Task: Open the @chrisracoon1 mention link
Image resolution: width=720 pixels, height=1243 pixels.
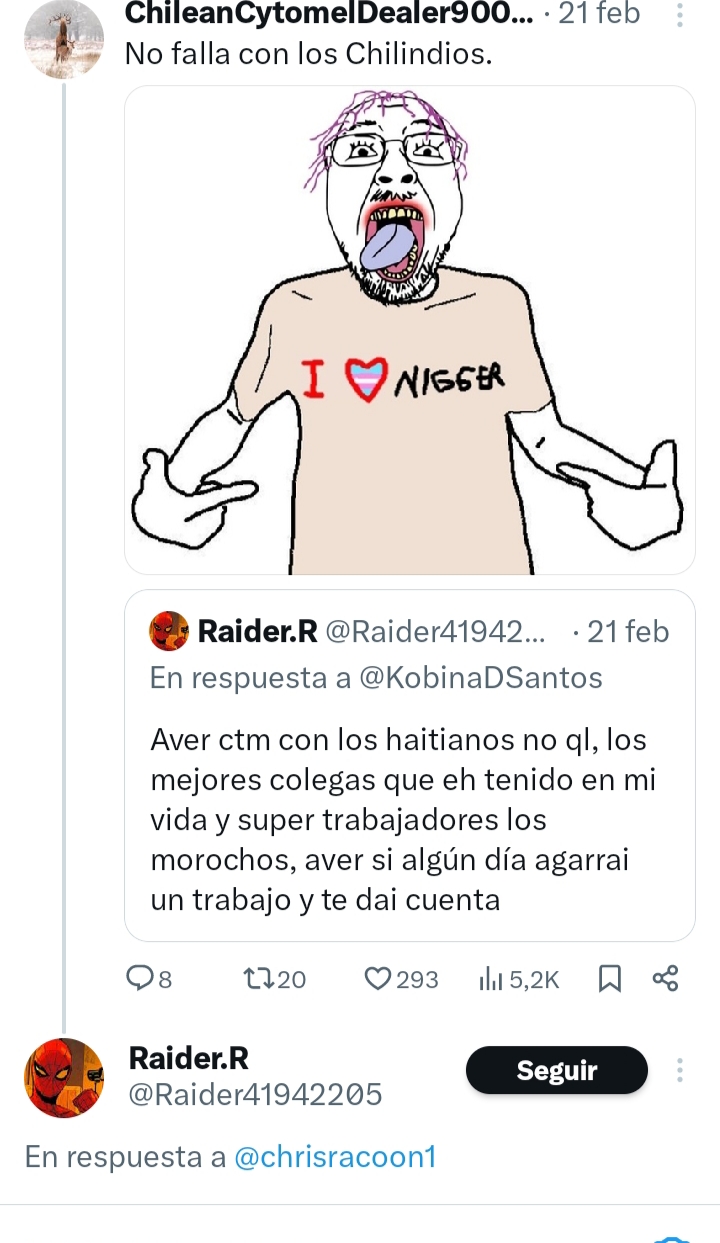Action: click(x=335, y=1157)
